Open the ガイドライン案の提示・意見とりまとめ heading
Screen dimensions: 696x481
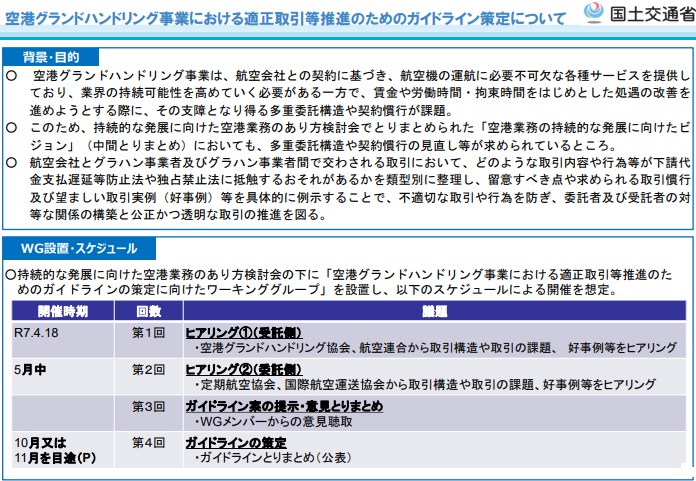point(283,406)
